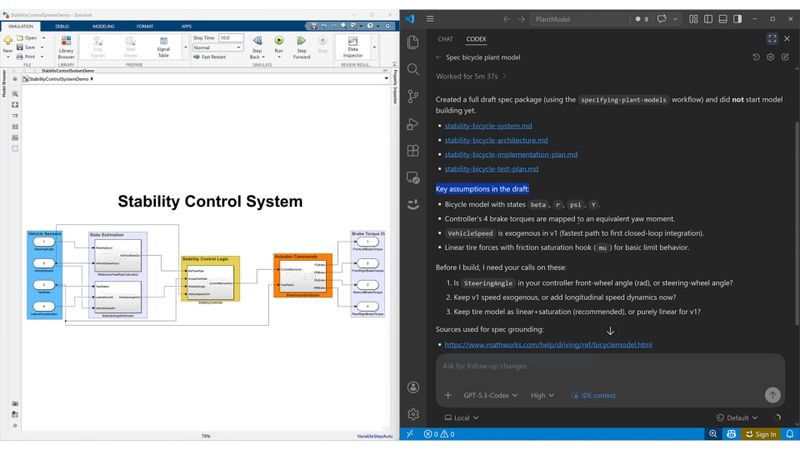Add attachment with plus icon in prompt box
This screenshot has width=800, height=450.
(448, 395)
